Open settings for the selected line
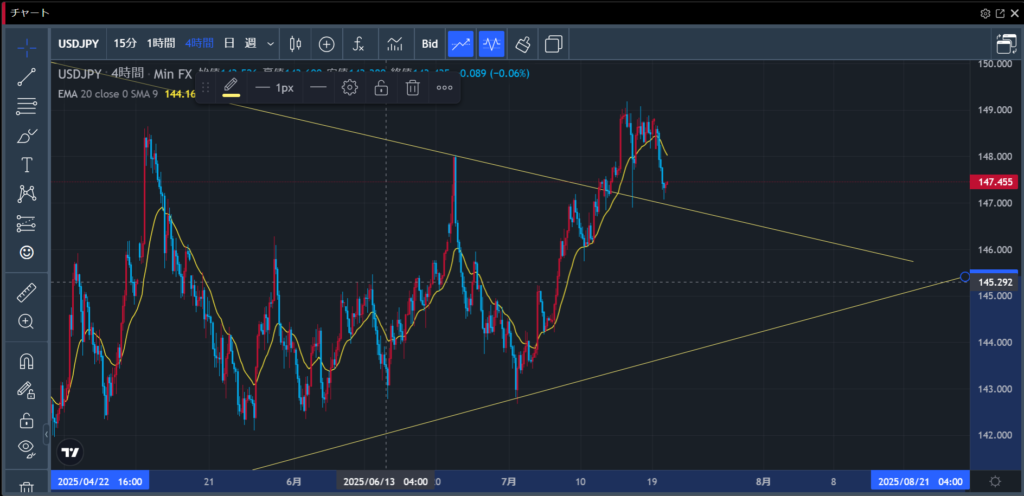Viewport: 1024px width, 496px height. 350,87
